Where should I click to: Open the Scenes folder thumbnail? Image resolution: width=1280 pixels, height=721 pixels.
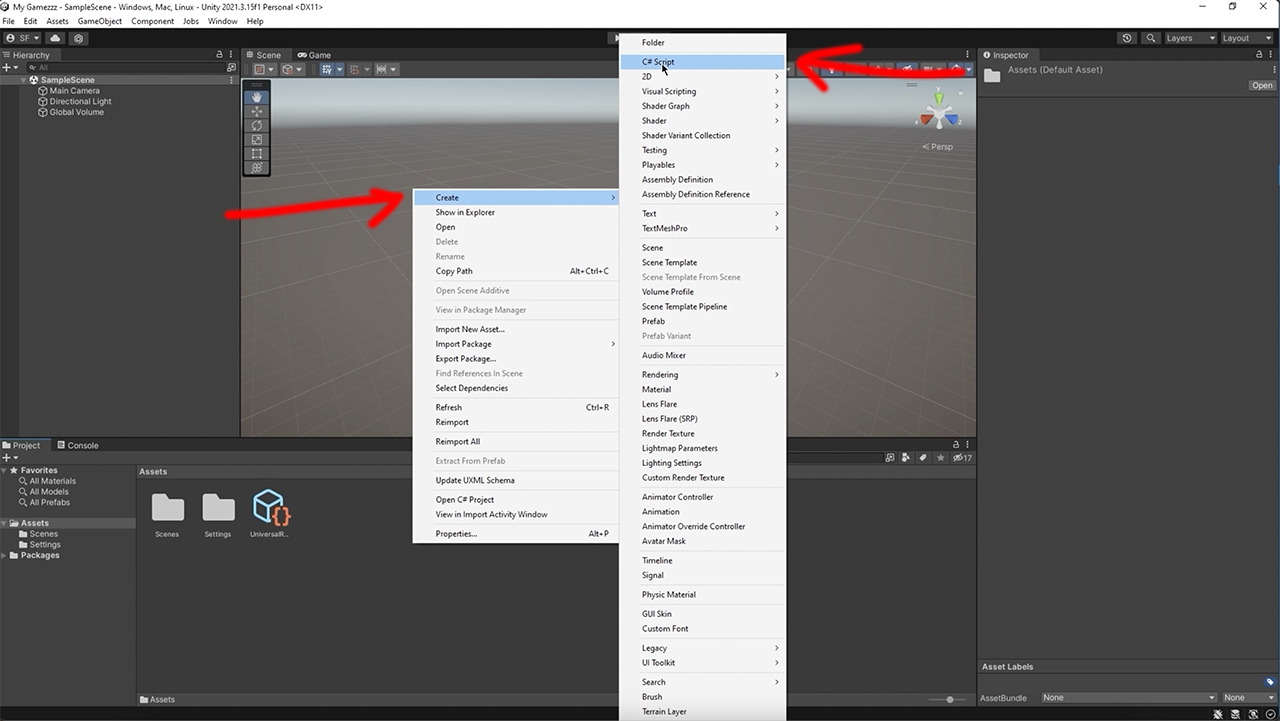pos(167,514)
